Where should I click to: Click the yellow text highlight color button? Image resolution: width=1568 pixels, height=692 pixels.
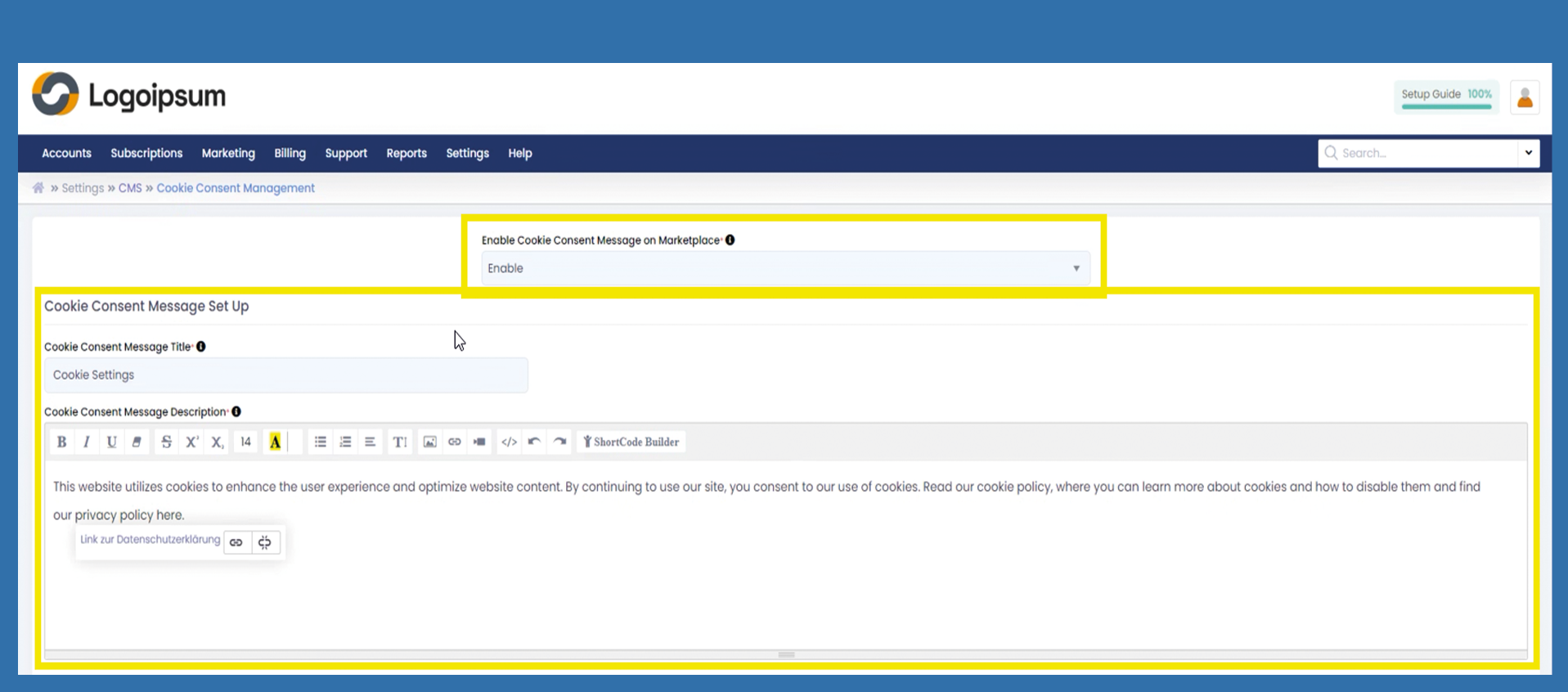pyautogui.click(x=275, y=442)
